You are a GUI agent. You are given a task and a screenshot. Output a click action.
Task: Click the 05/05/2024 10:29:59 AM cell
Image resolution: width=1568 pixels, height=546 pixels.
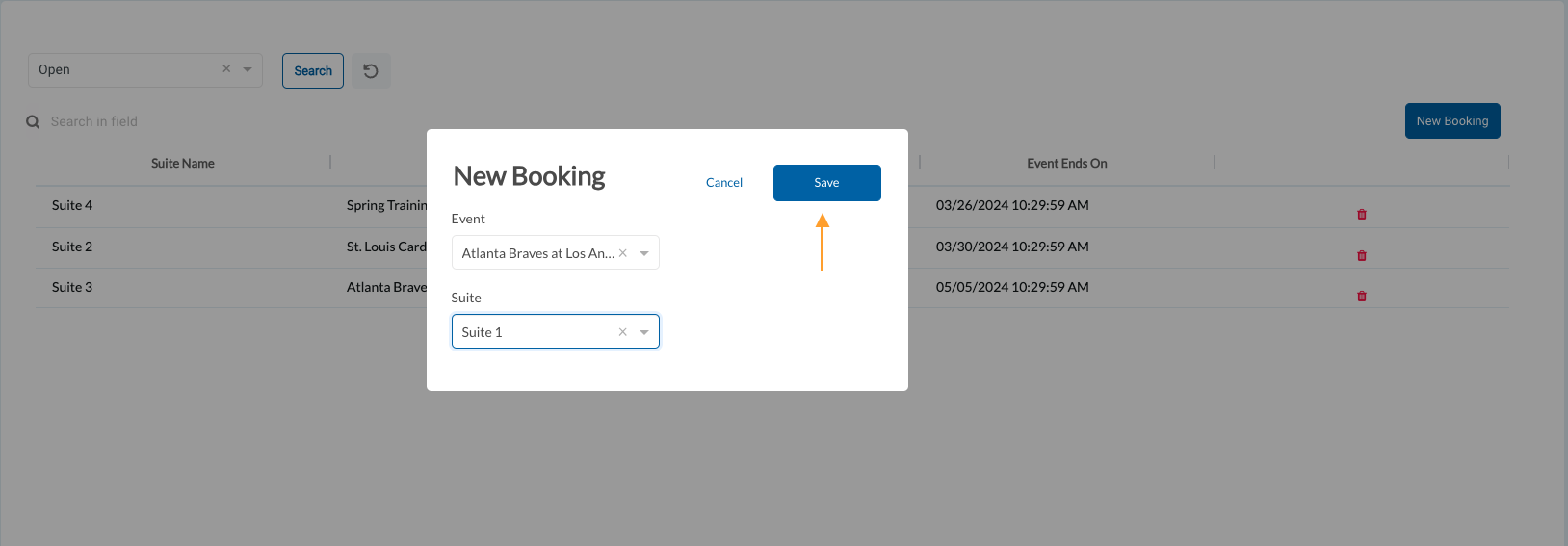tap(1012, 287)
